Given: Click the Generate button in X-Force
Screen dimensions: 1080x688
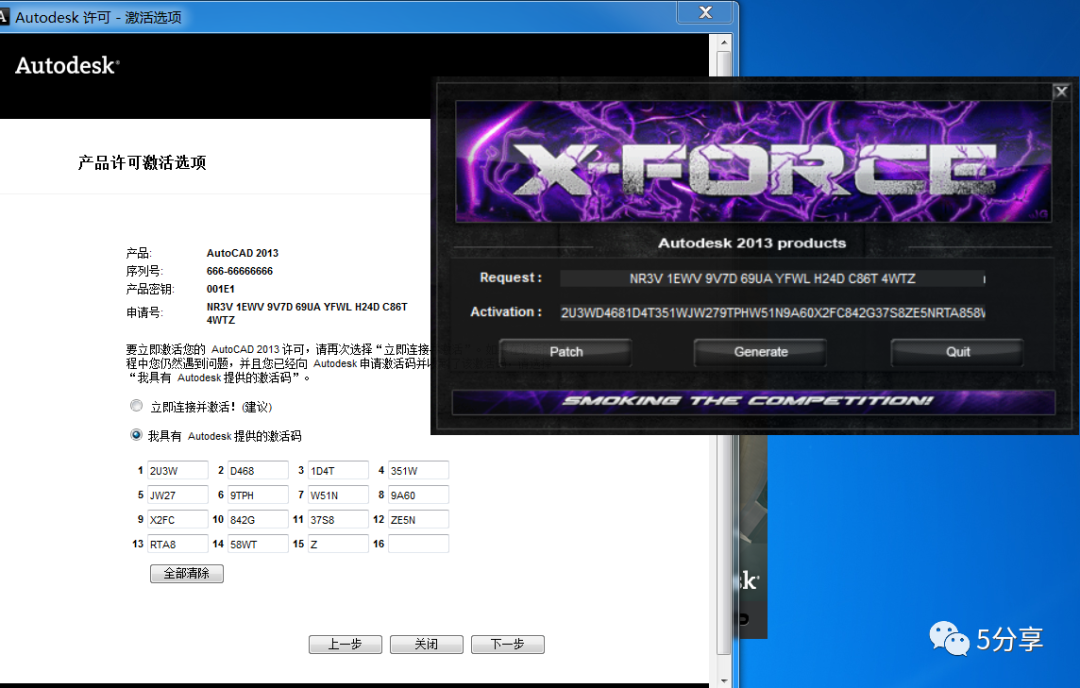Looking at the screenshot, I should [760, 352].
